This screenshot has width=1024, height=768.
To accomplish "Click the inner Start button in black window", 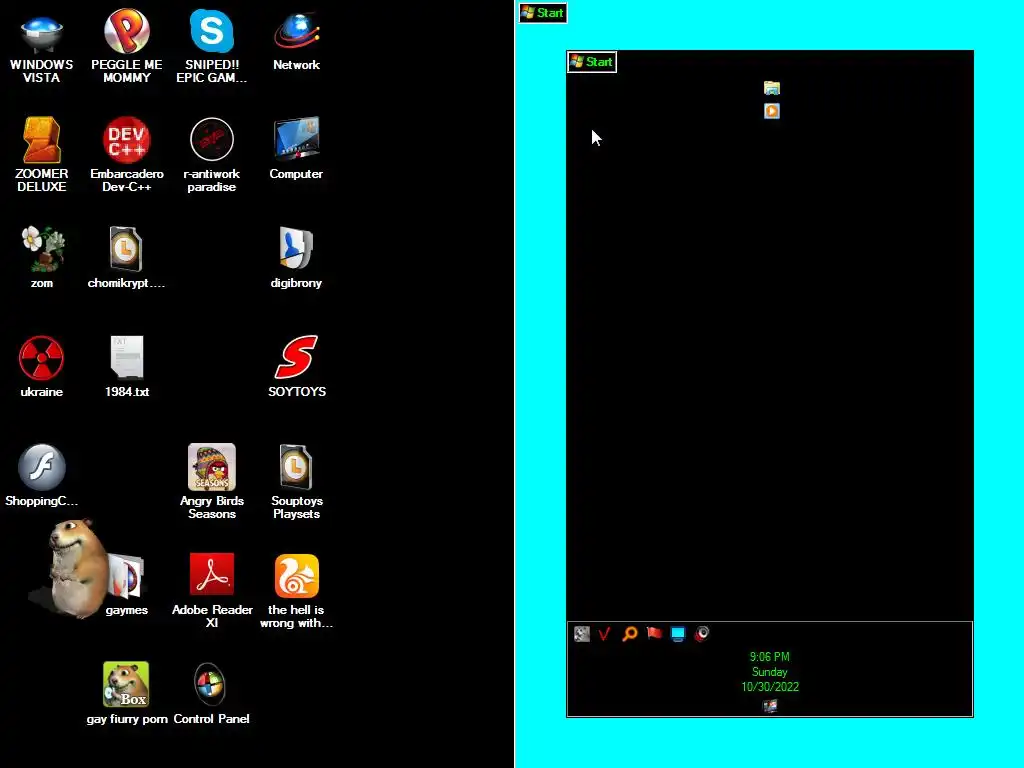I will (x=592, y=62).
